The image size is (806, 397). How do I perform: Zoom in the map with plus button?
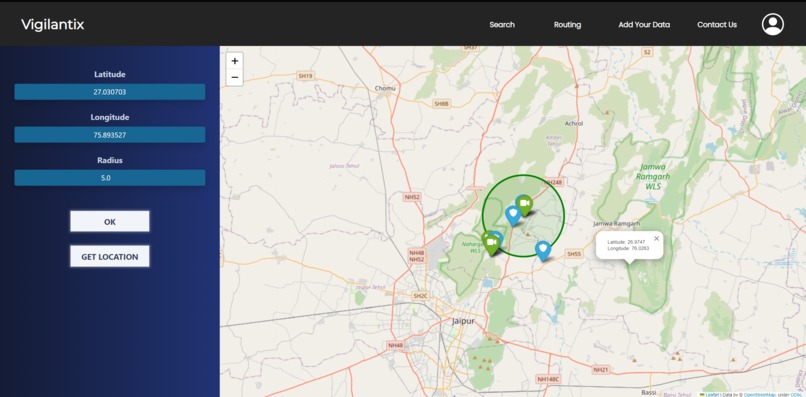[x=234, y=61]
